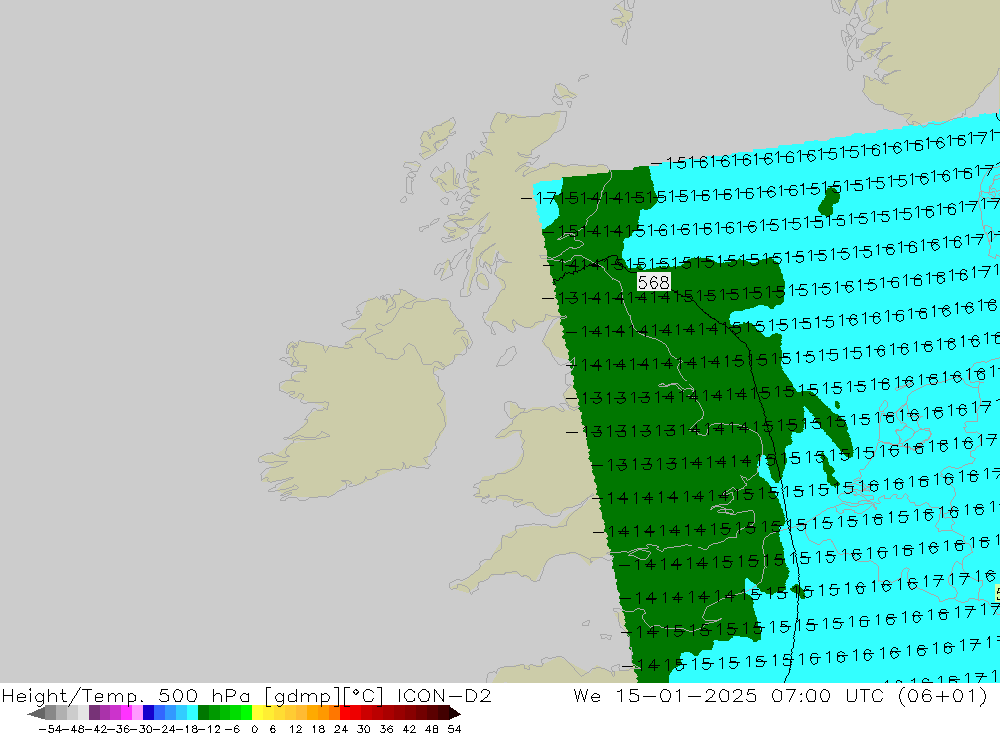The height and width of the screenshot is (733, 1000).
Task: Click the left gray arrow of the color scale
Action: coord(36,713)
